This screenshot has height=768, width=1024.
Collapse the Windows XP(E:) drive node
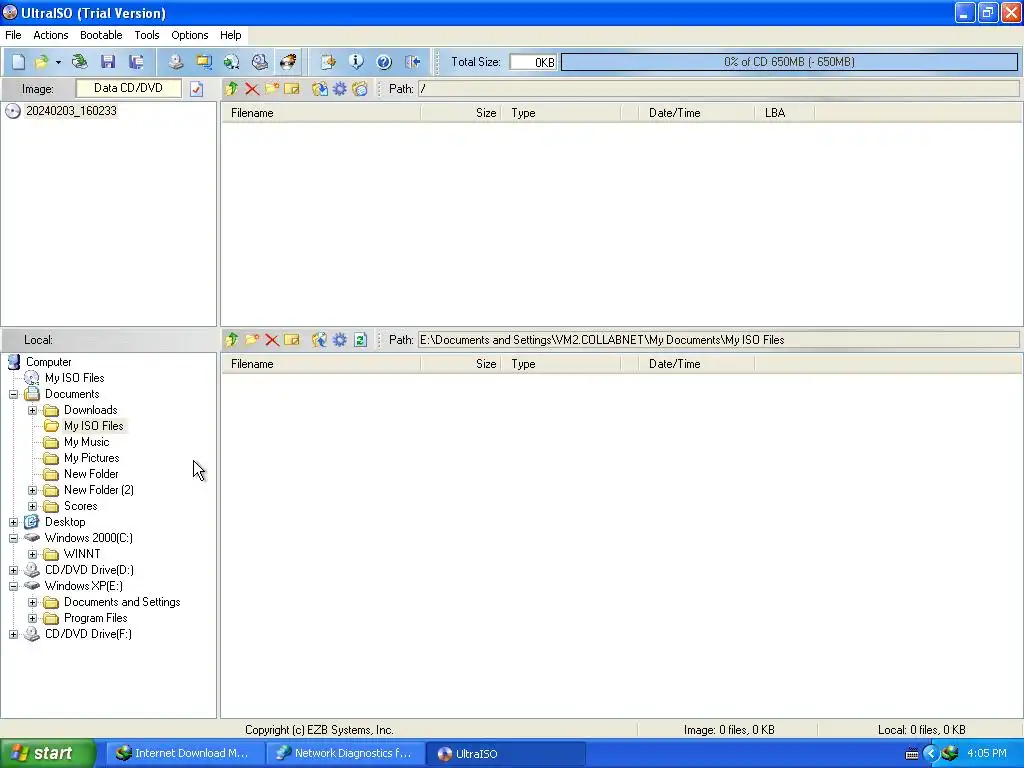click(x=13, y=586)
